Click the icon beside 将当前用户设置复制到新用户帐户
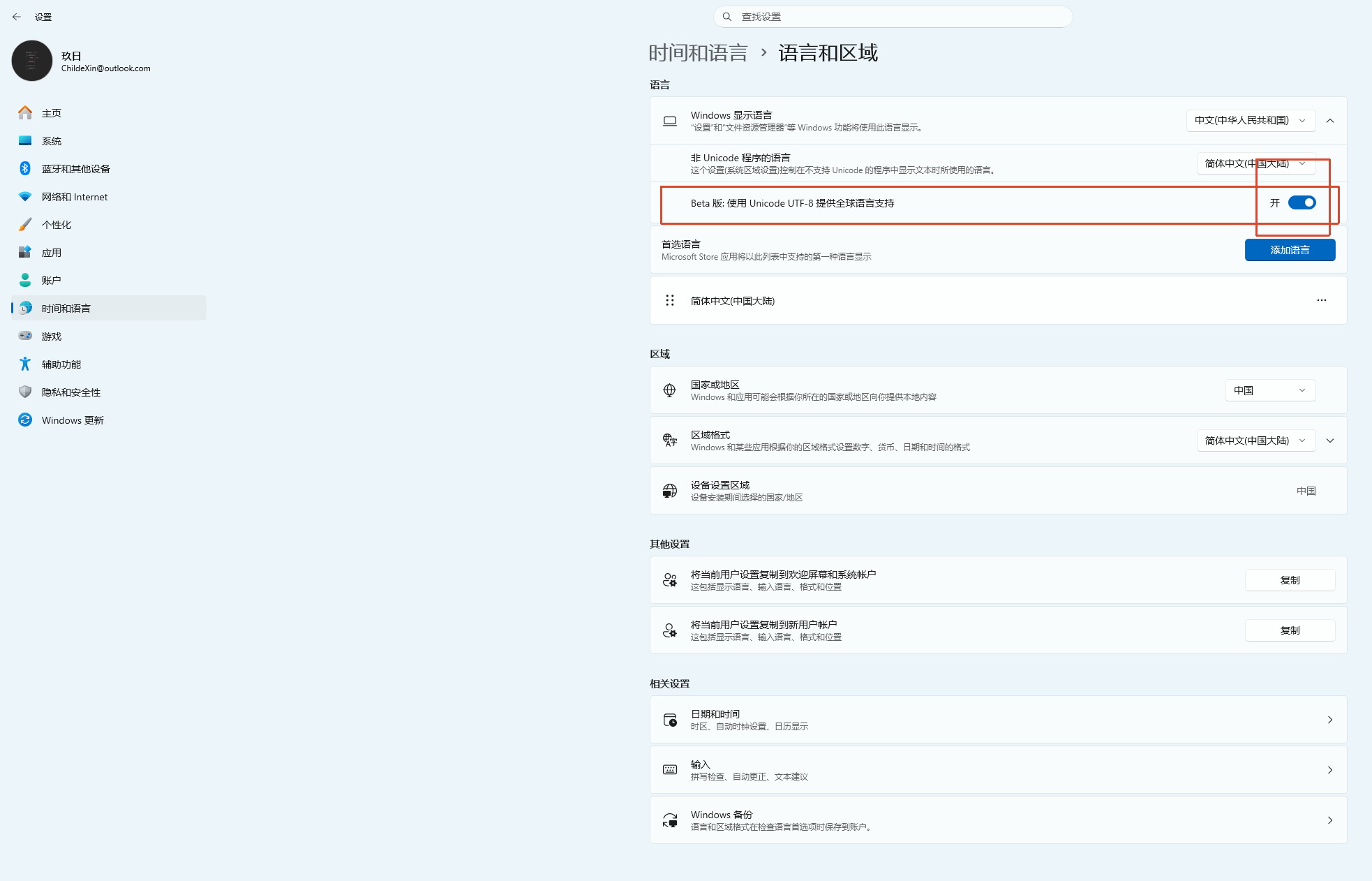1372x881 pixels. pyautogui.click(x=670, y=630)
